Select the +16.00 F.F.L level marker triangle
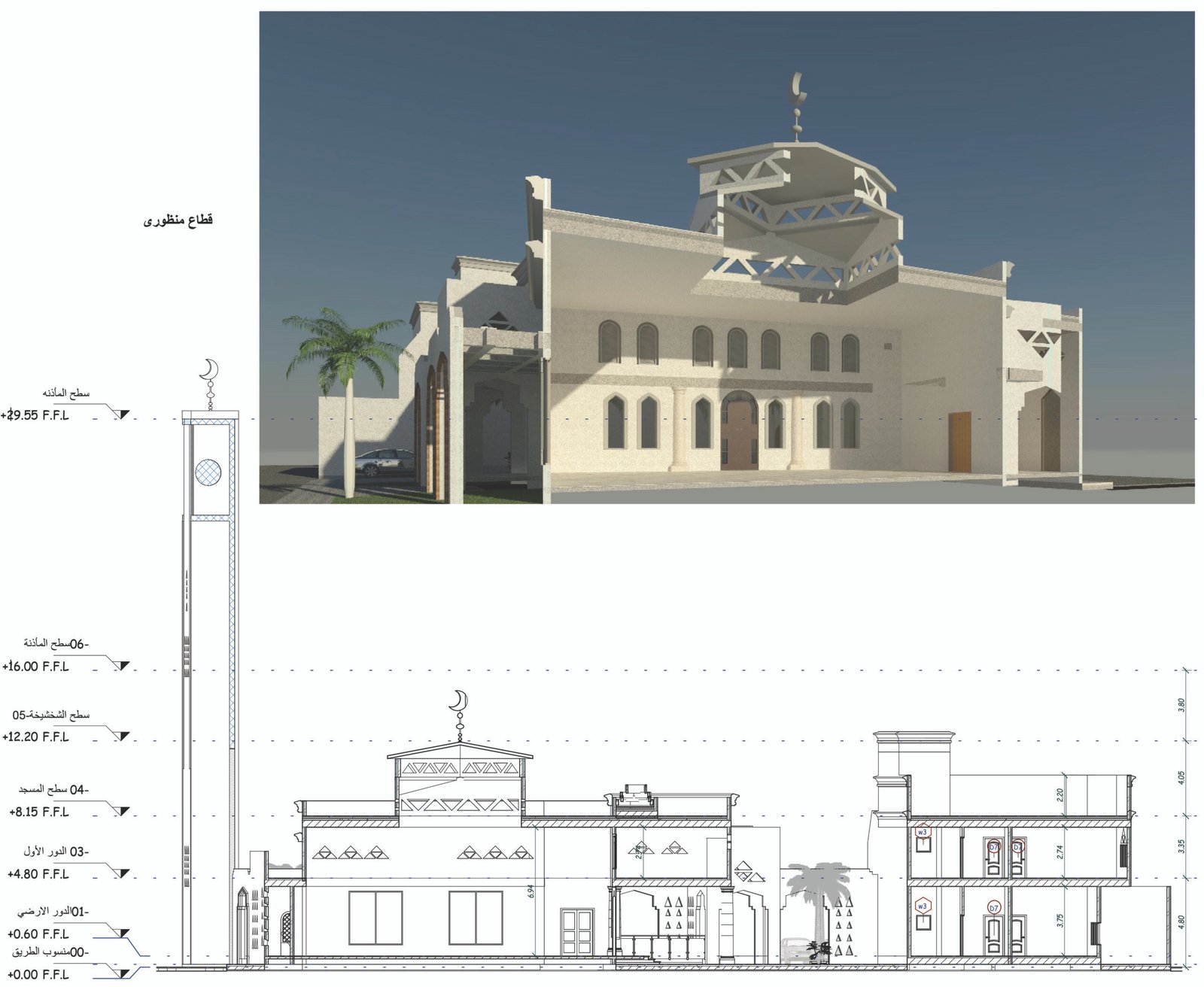The height and width of the screenshot is (987, 1204). 123,666
